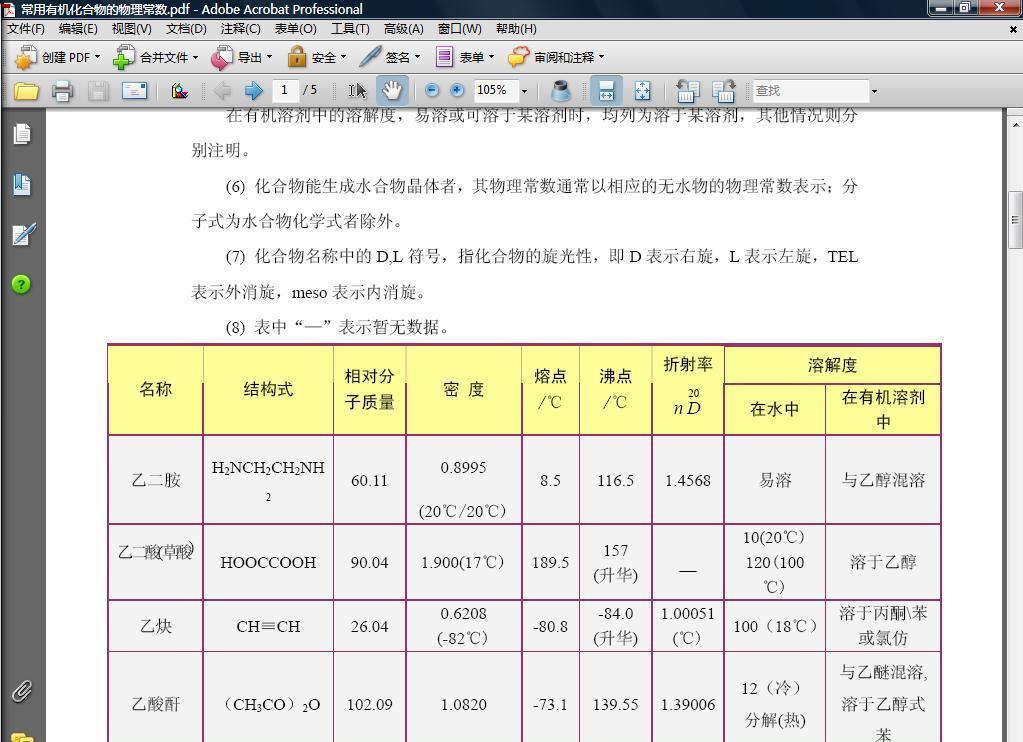
Task: Click the color chart toolbar icon
Action: click(179, 91)
